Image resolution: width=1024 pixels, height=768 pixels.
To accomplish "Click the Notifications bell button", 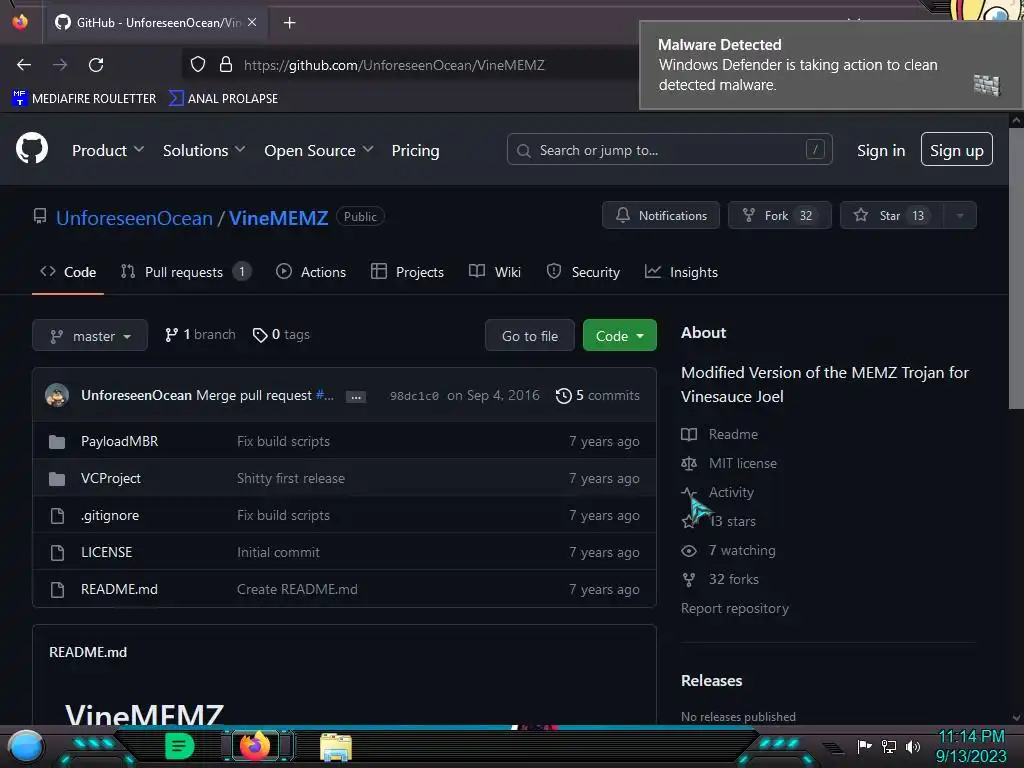I will [x=661, y=216].
